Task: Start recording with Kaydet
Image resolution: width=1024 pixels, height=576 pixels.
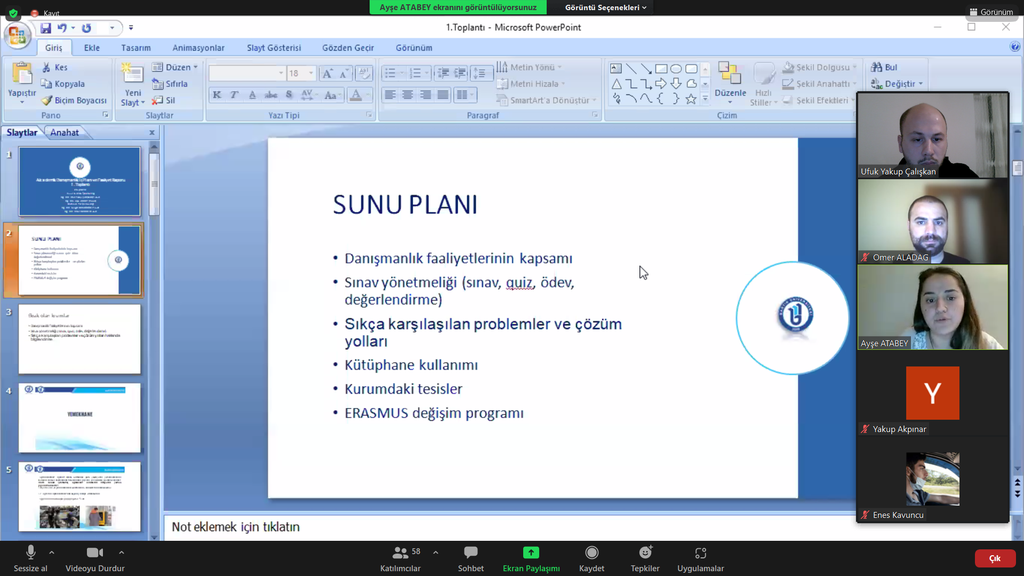Action: tap(592, 559)
